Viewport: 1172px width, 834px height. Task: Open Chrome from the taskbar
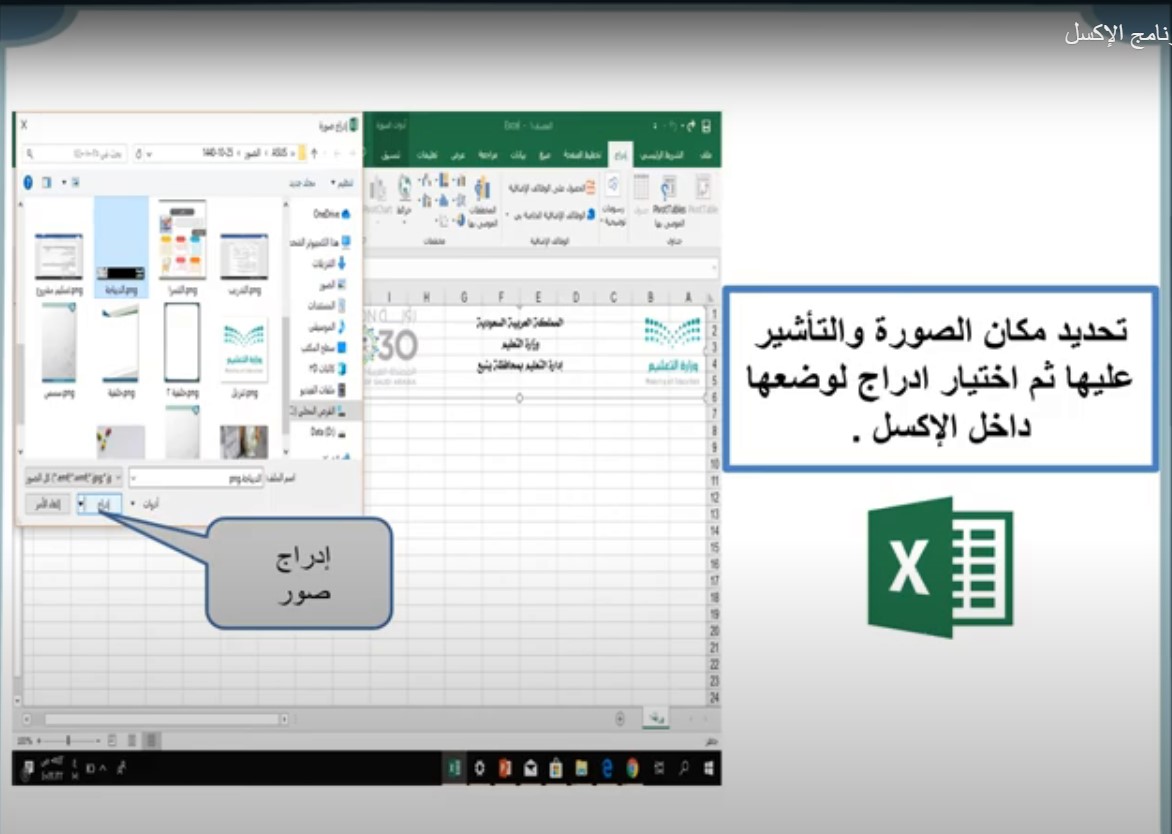[x=632, y=767]
